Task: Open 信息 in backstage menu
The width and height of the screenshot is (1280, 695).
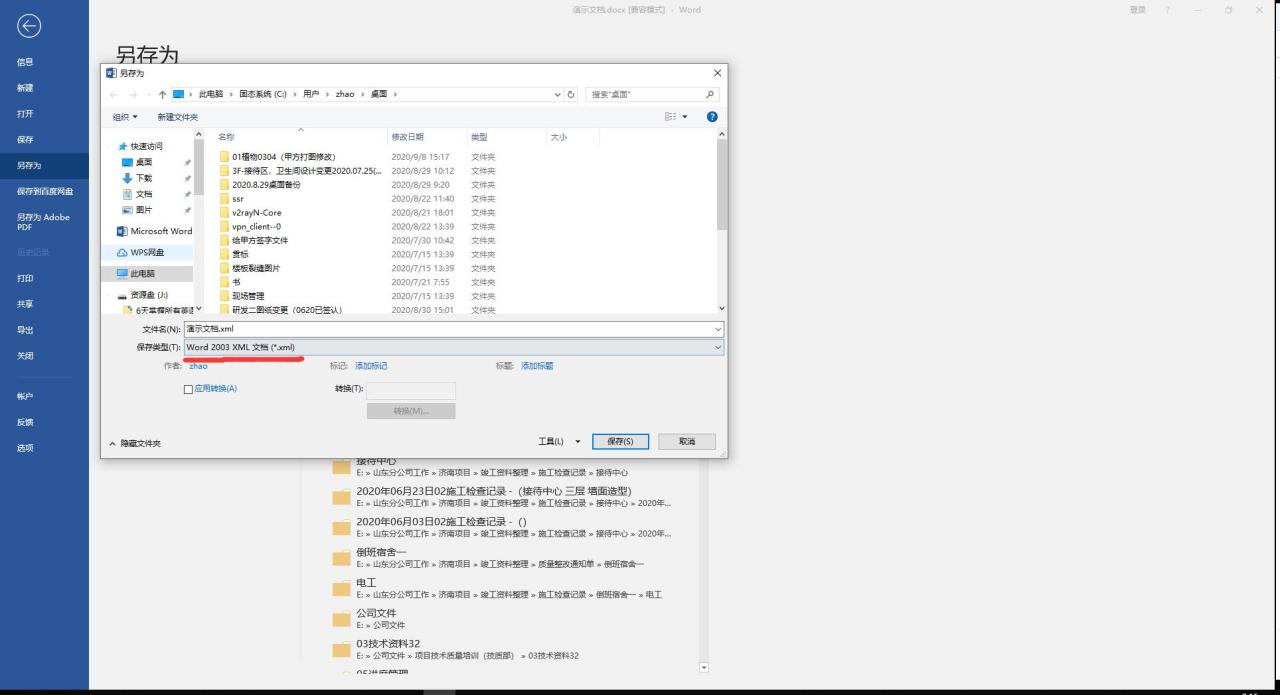Action: 25,62
